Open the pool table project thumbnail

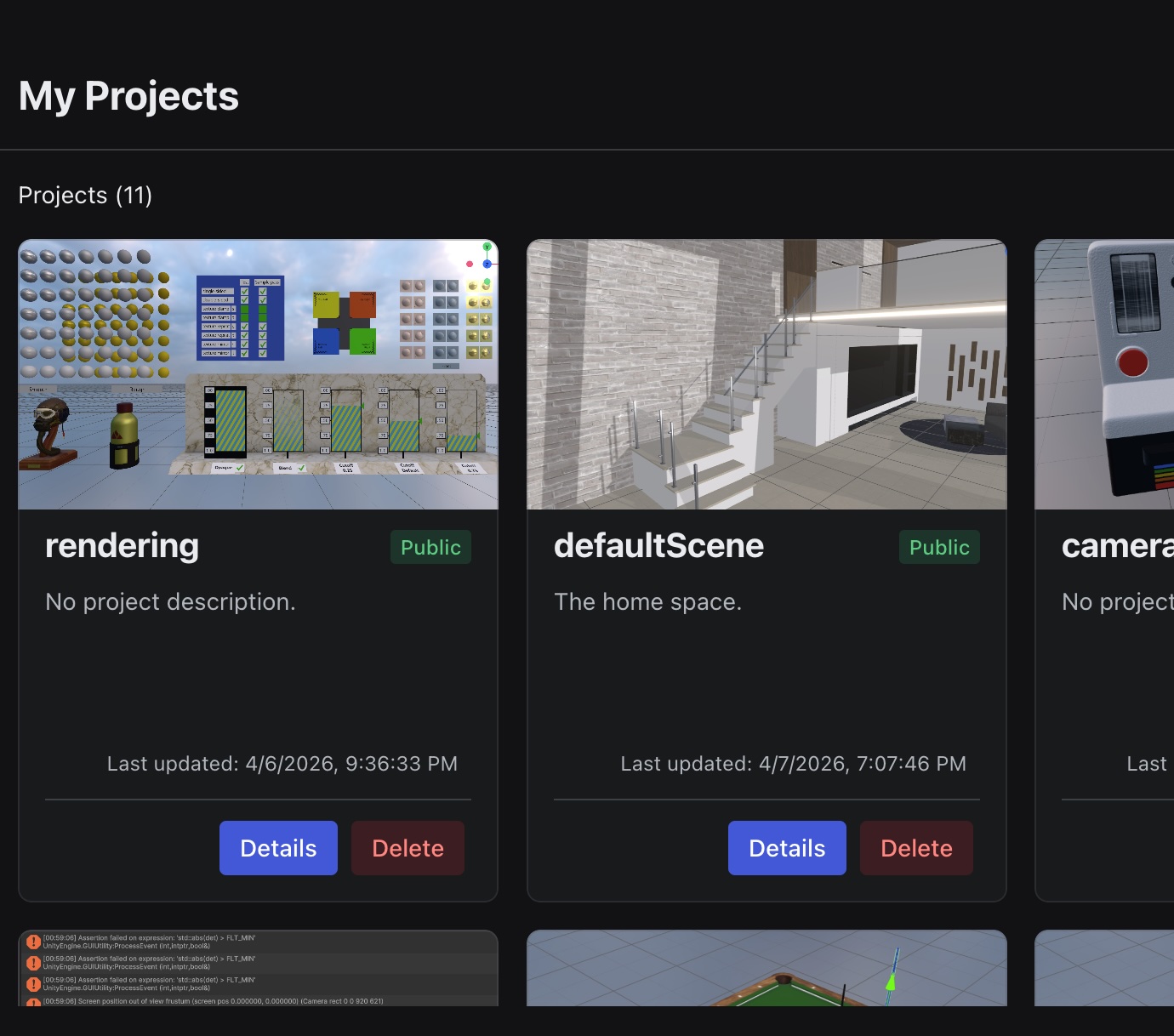tap(767, 969)
